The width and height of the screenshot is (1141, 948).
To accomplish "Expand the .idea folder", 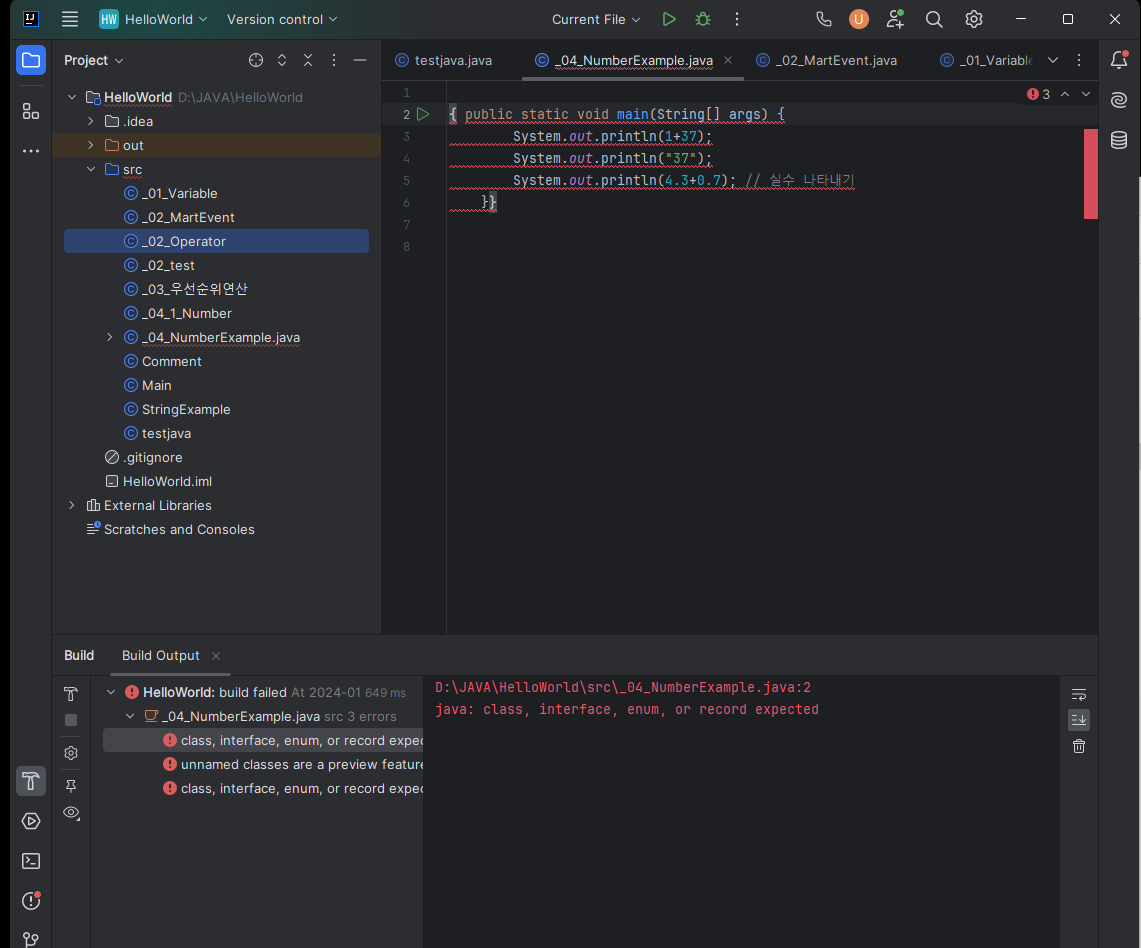I will click(90, 121).
